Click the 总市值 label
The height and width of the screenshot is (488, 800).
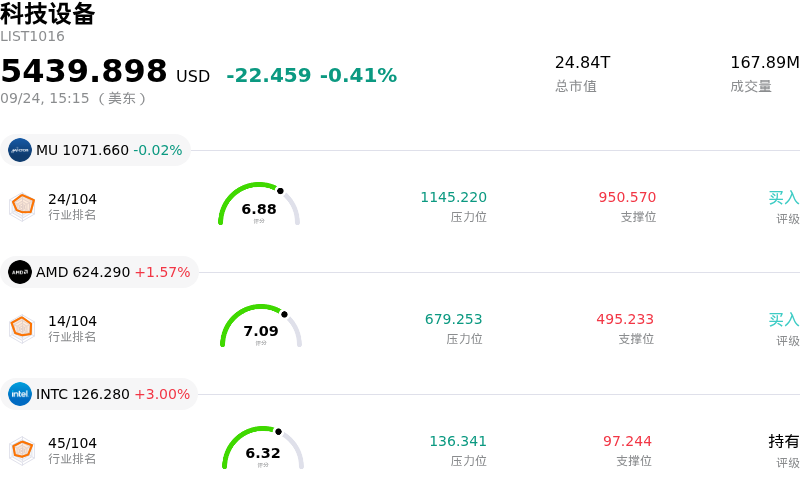point(576,86)
